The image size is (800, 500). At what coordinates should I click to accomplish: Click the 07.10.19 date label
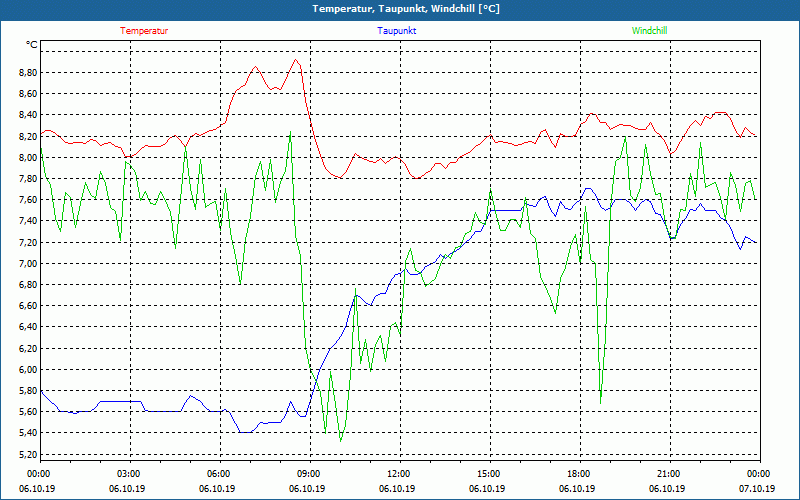pyautogui.click(x=757, y=488)
